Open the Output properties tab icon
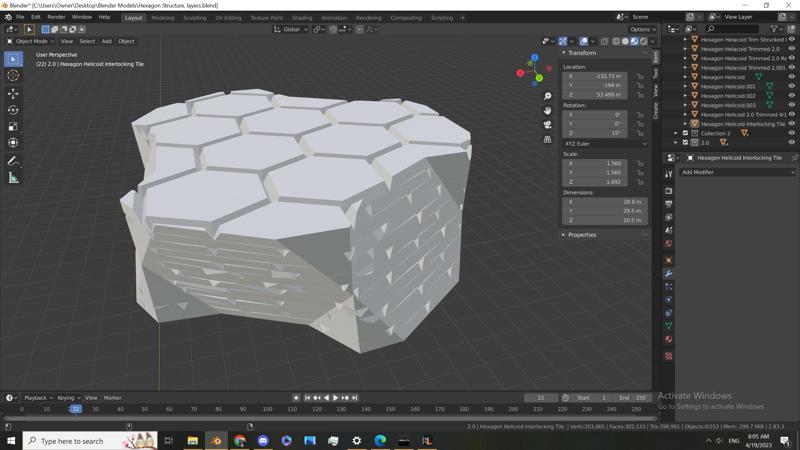The width and height of the screenshot is (800, 450). pos(668,204)
